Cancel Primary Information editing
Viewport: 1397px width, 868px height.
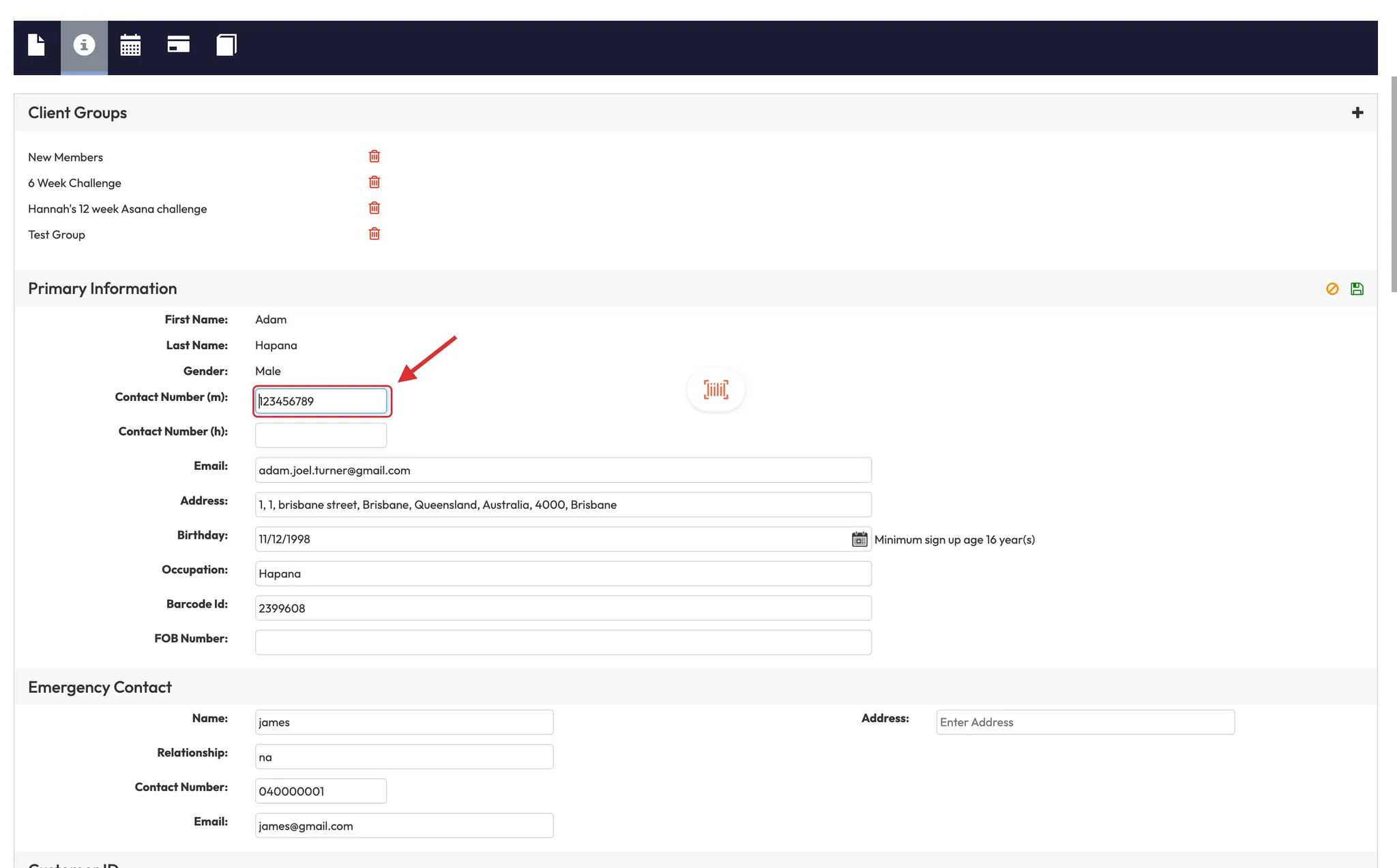tap(1332, 288)
